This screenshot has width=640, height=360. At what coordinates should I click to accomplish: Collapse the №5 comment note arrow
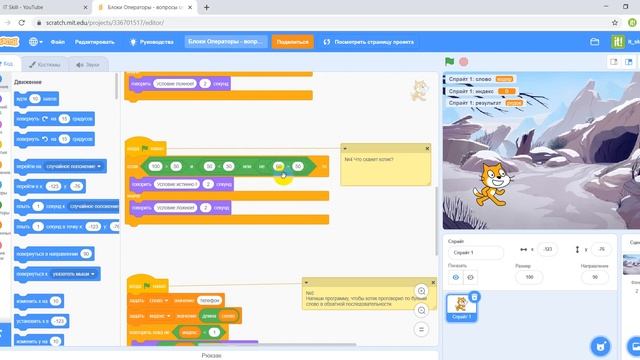pos(306,282)
